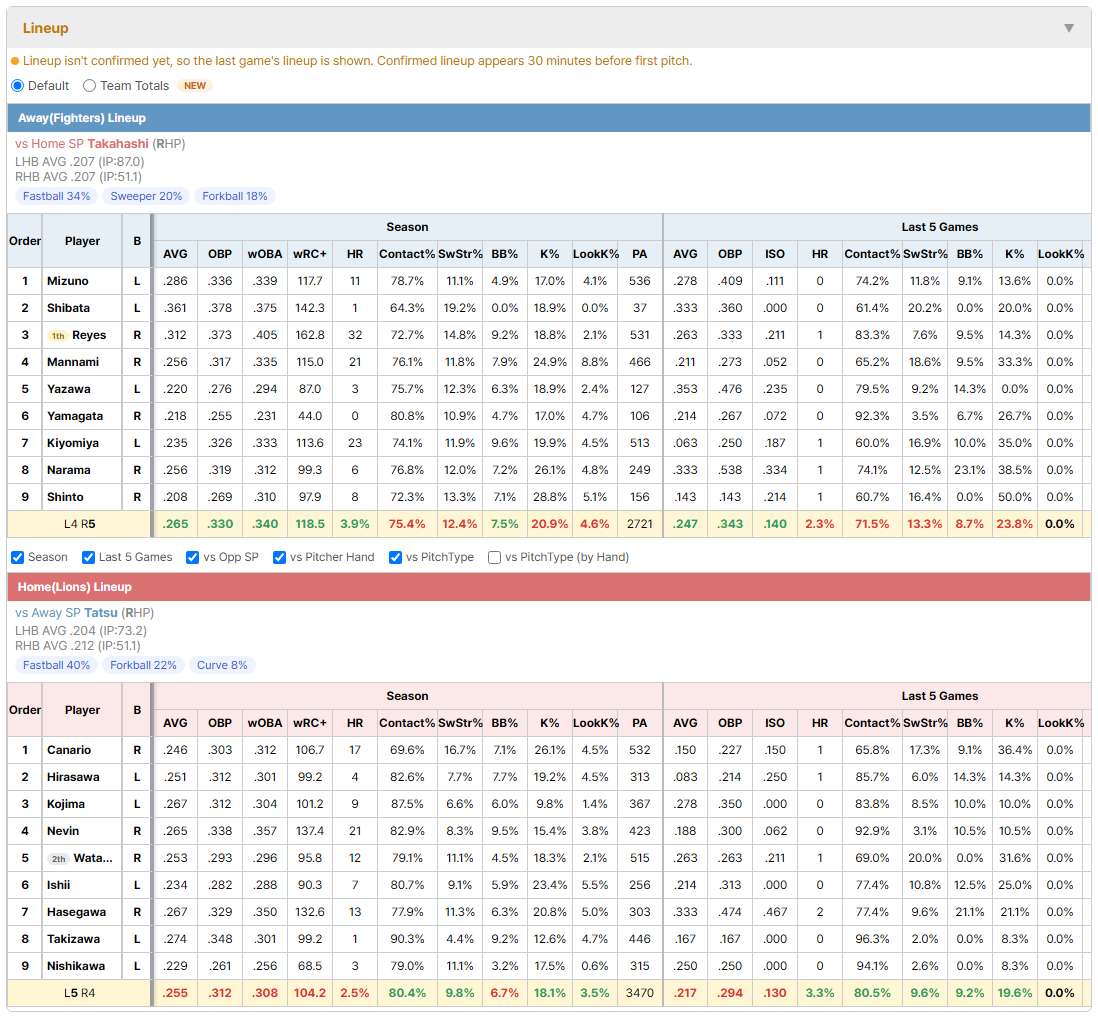Click player Takizawa in Lions lineup

74,939
